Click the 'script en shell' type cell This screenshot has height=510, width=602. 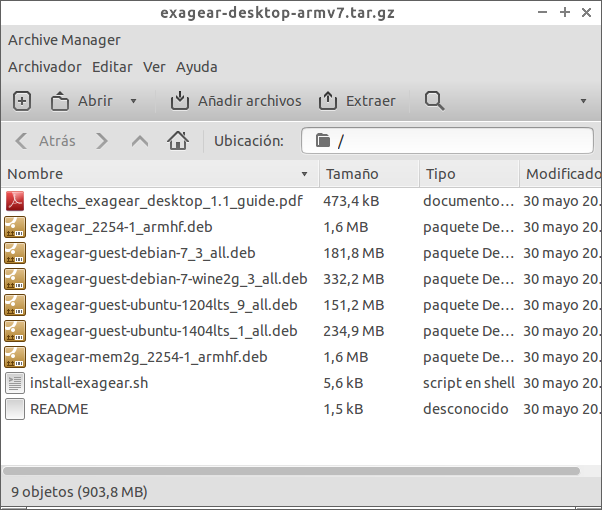(469, 383)
